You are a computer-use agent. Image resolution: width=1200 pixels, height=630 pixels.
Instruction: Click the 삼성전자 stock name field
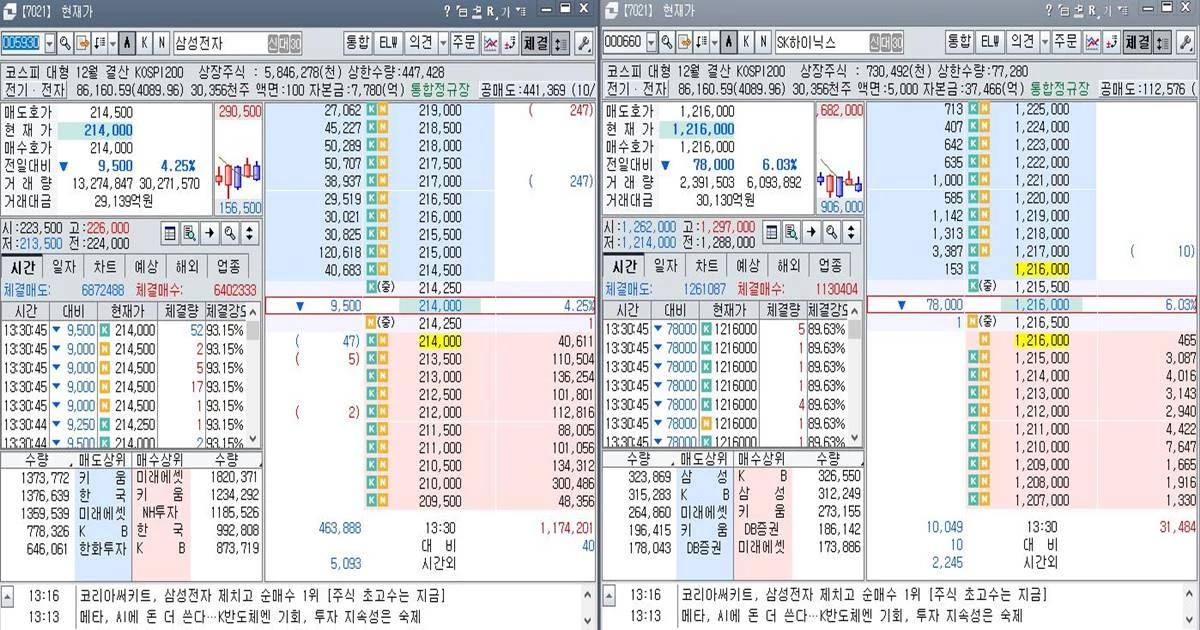pos(238,43)
